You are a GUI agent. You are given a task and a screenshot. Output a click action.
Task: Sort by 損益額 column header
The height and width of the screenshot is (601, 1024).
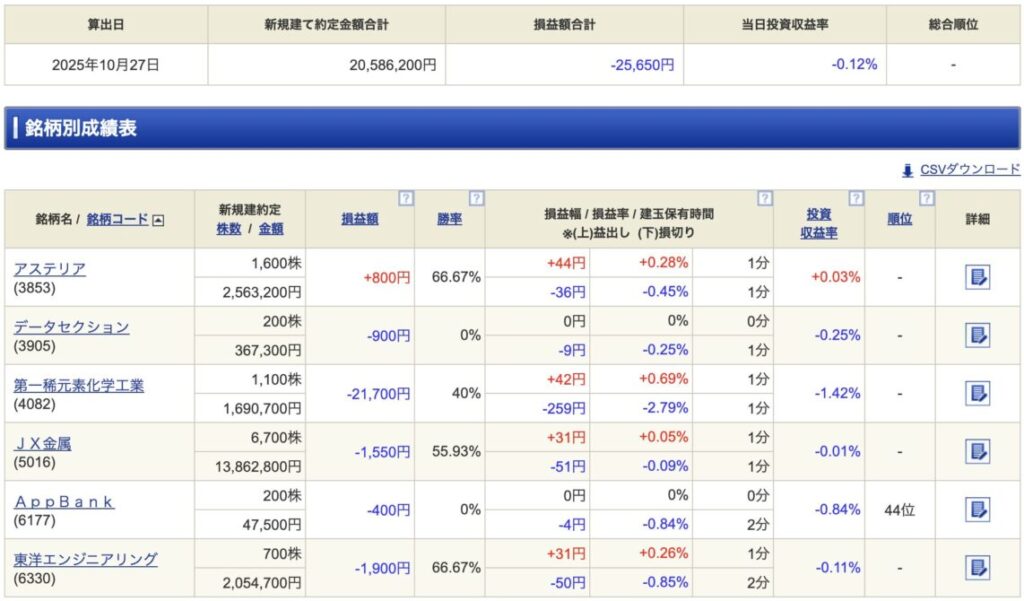pos(360,219)
